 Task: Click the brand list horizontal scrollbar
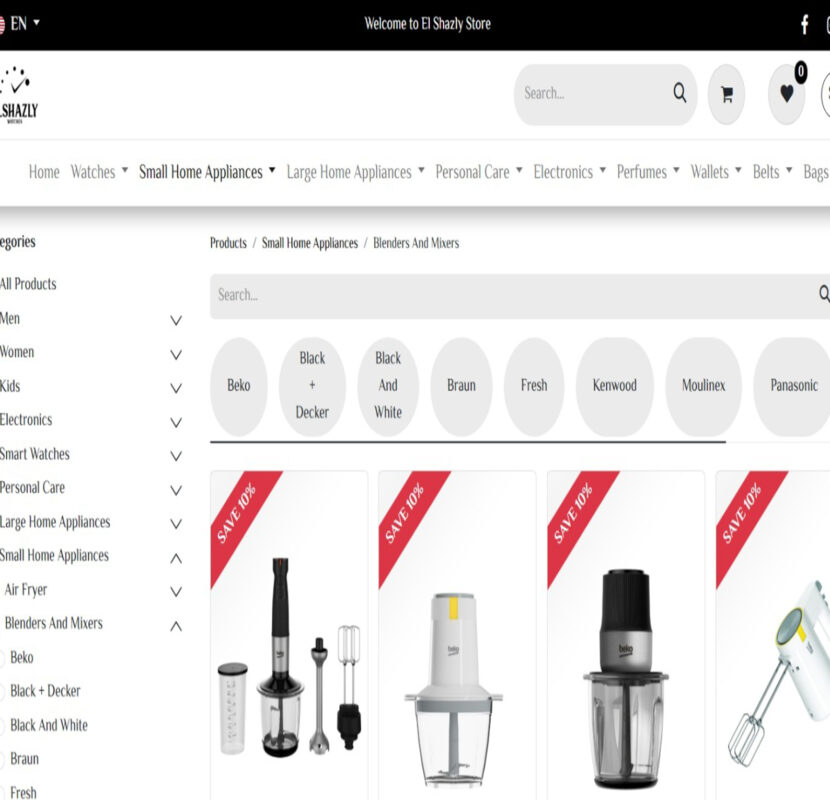(x=467, y=442)
